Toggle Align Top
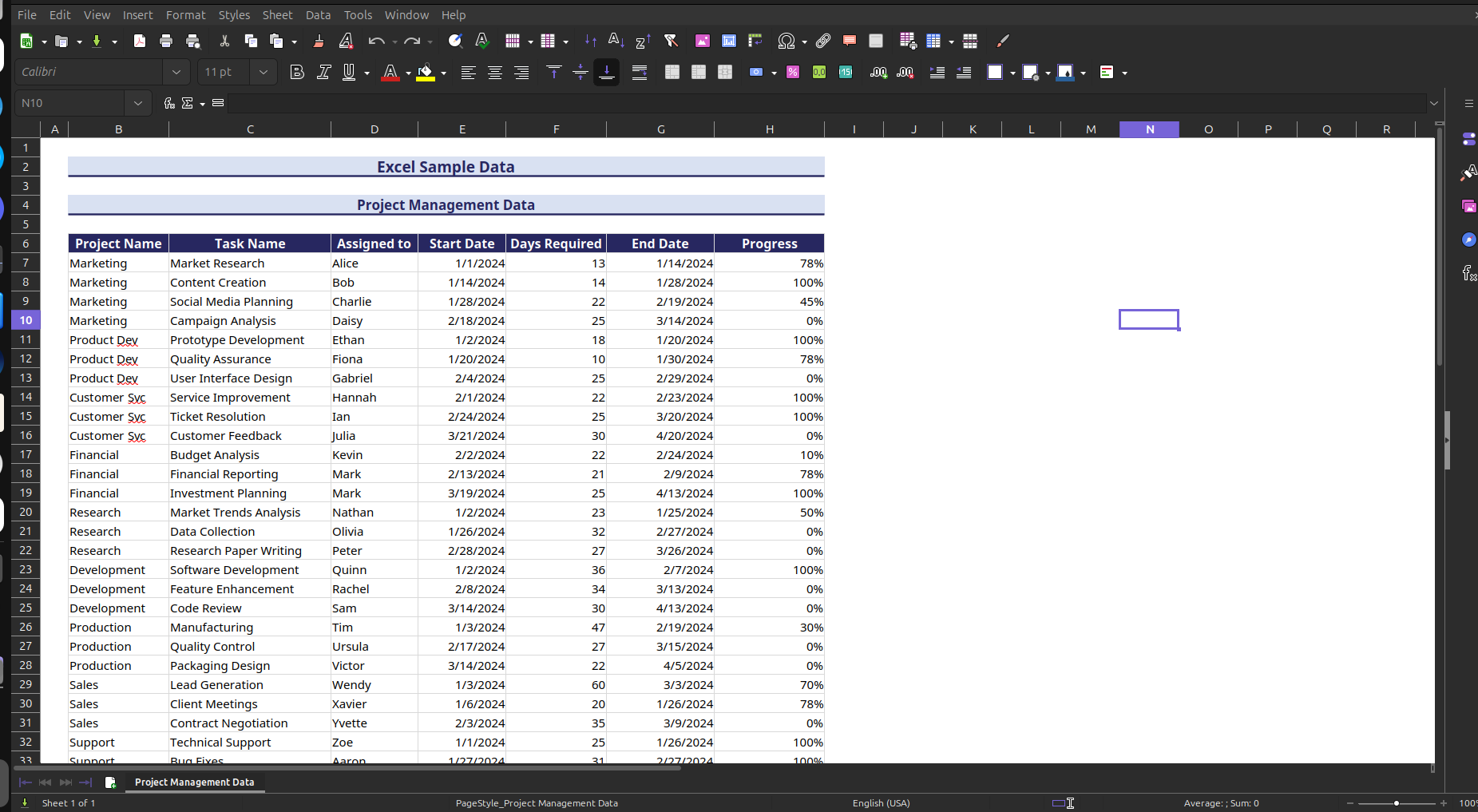The width and height of the screenshot is (1478, 812). pos(553,72)
